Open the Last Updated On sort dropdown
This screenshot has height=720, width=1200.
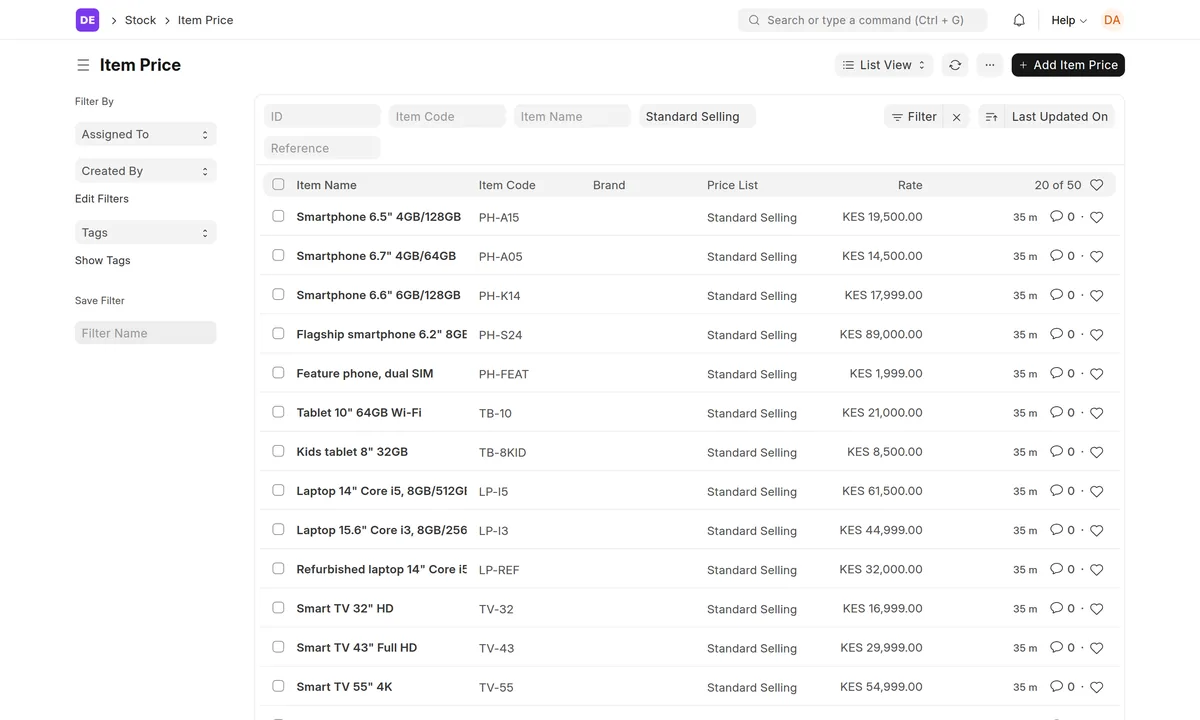[x=1059, y=117]
